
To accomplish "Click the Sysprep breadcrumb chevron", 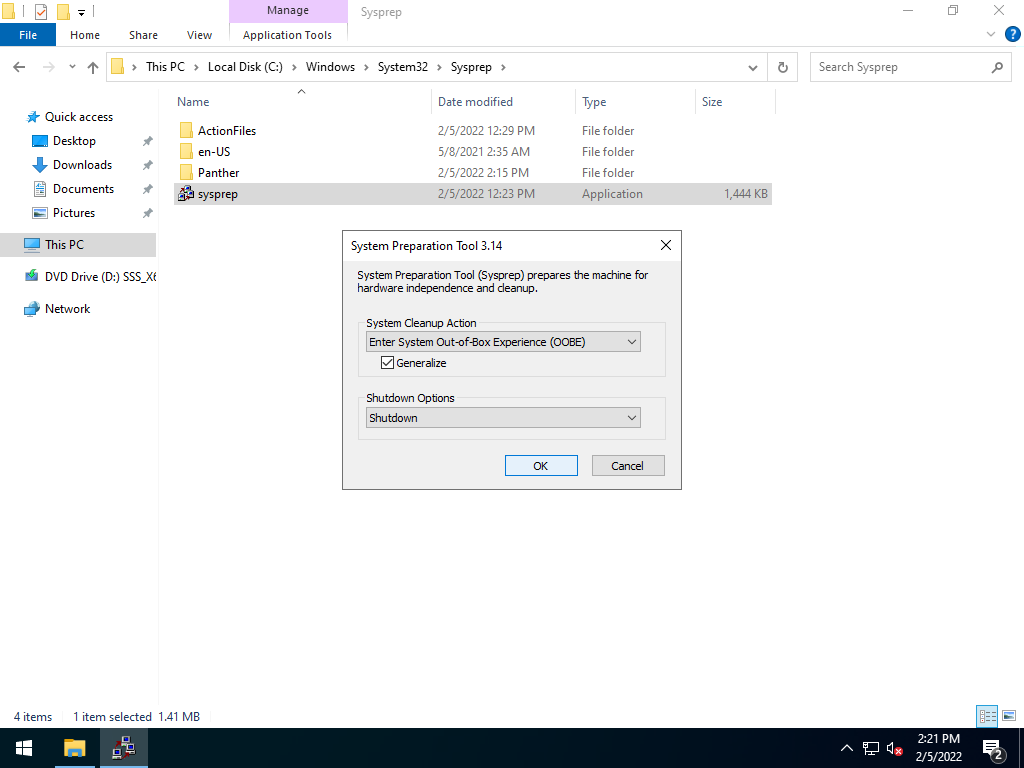I will click(504, 67).
